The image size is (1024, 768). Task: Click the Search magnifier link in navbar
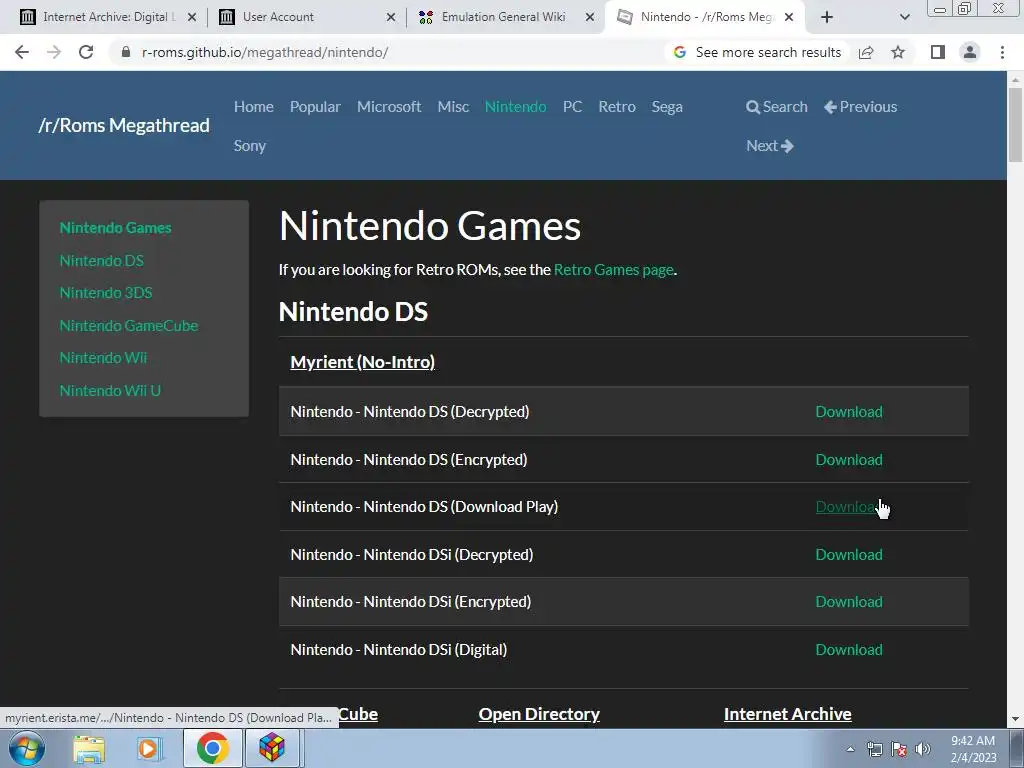point(776,106)
